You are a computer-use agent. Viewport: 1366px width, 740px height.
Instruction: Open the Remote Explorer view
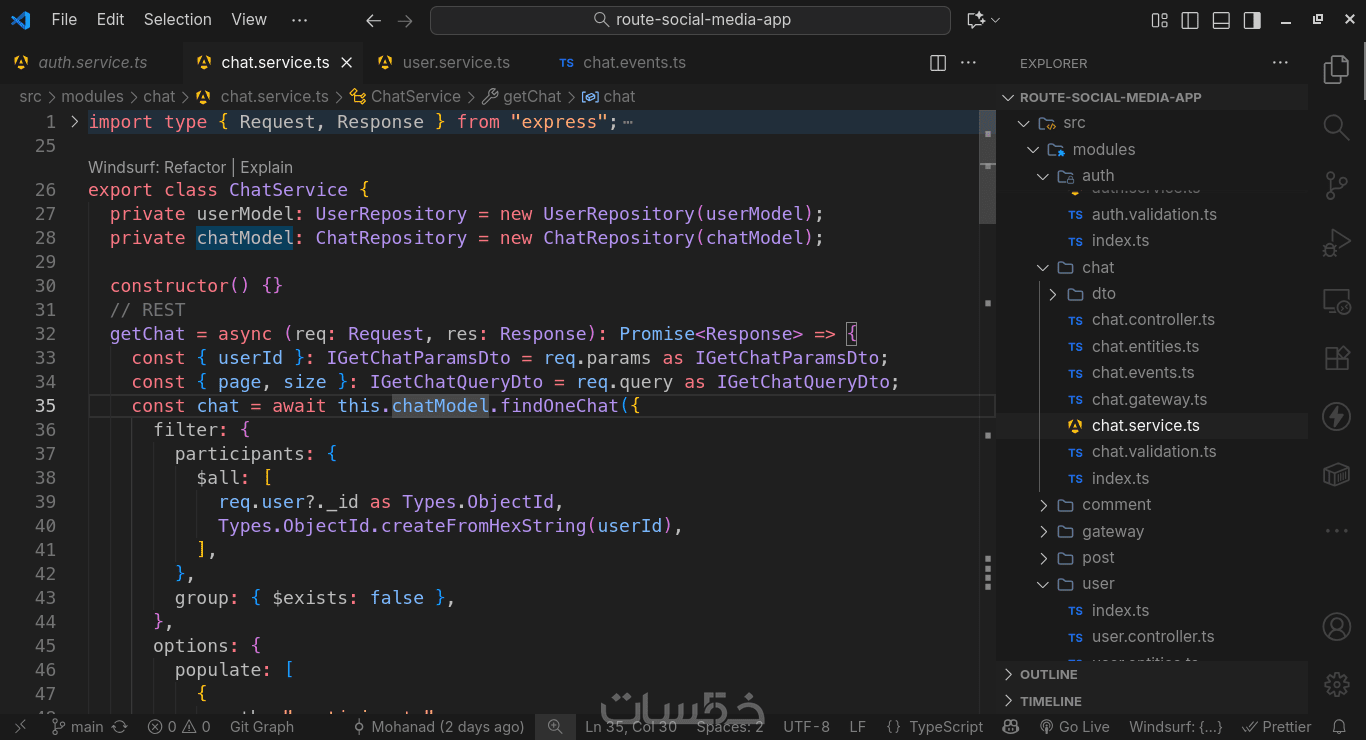click(x=1337, y=301)
